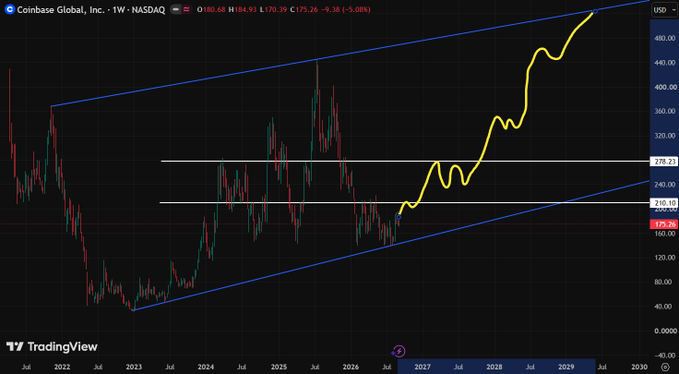Click the 2022 label on the time axis
Viewport: 679px width, 374px height.
click(62, 367)
